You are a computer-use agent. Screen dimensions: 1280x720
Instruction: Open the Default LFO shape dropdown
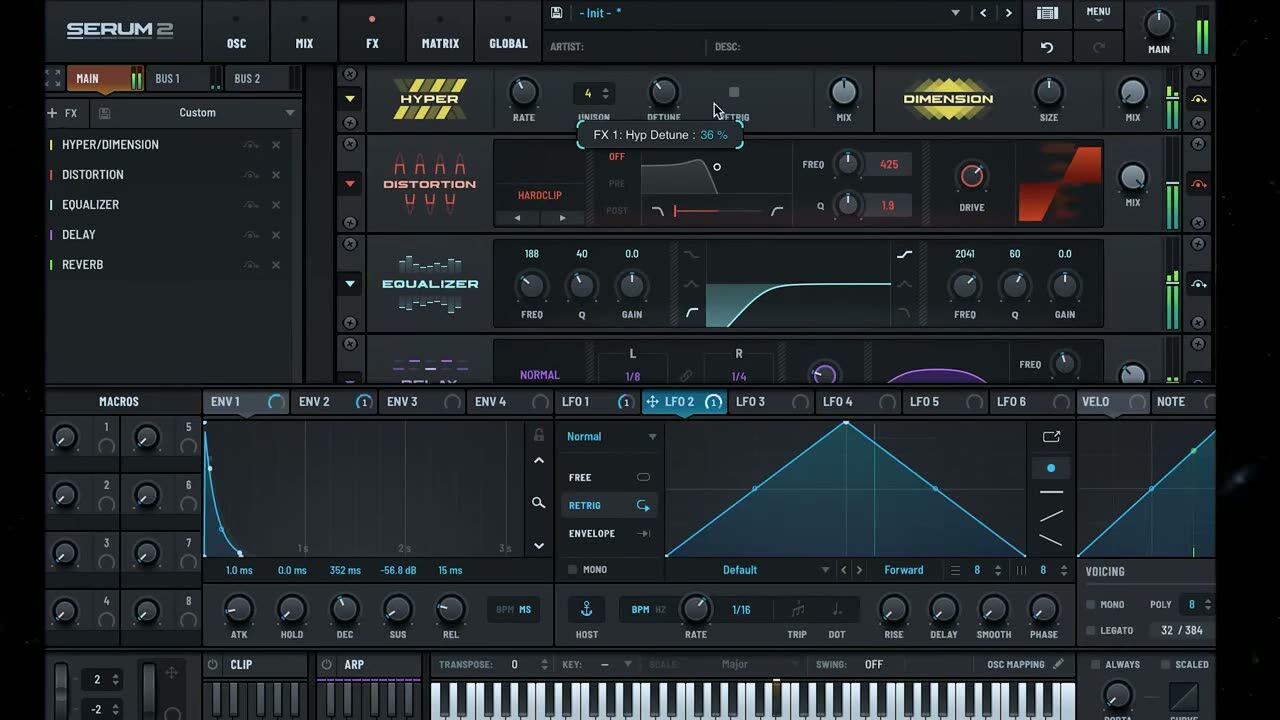pyautogui.click(x=825, y=570)
